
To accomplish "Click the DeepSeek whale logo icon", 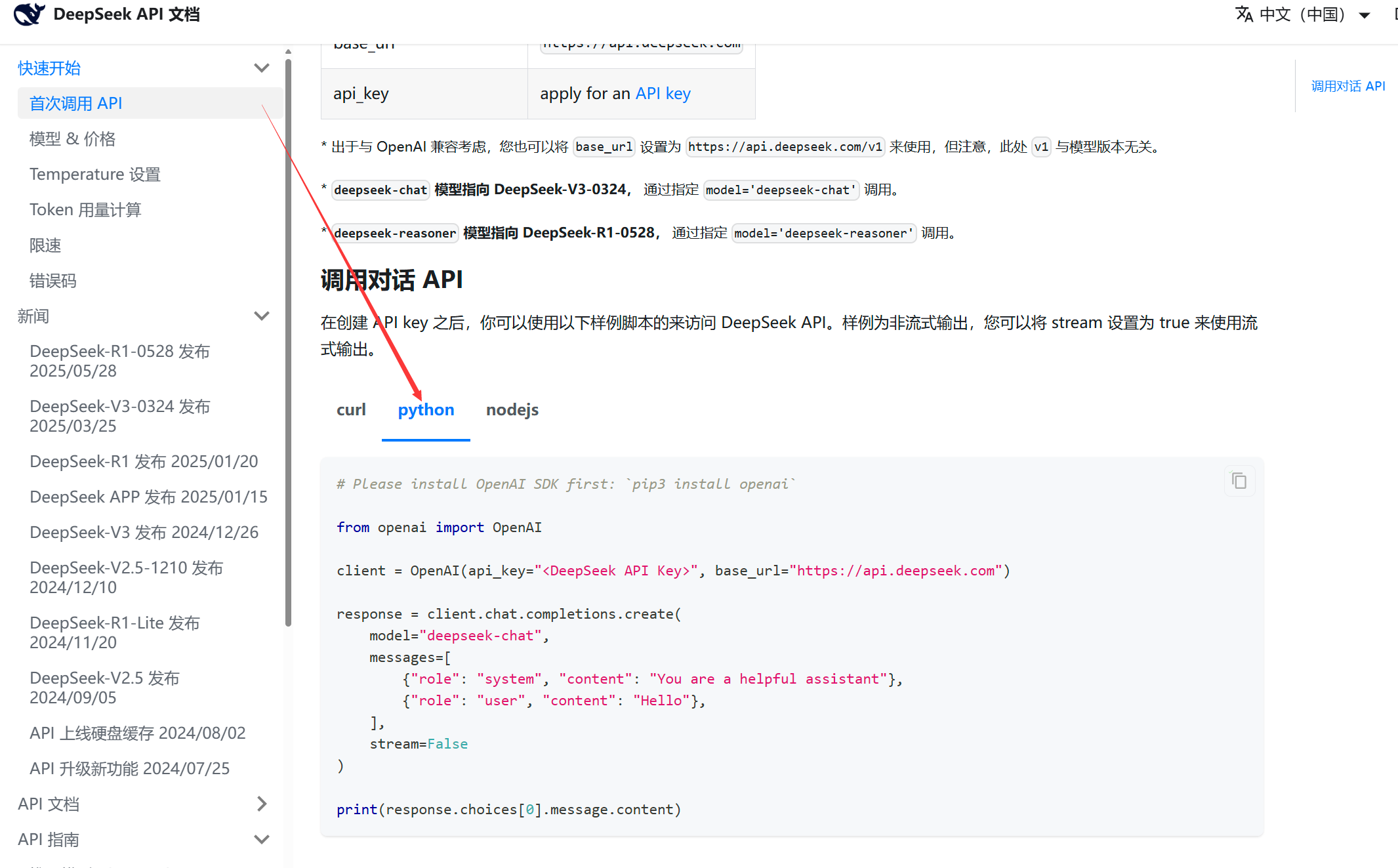I will (29, 14).
